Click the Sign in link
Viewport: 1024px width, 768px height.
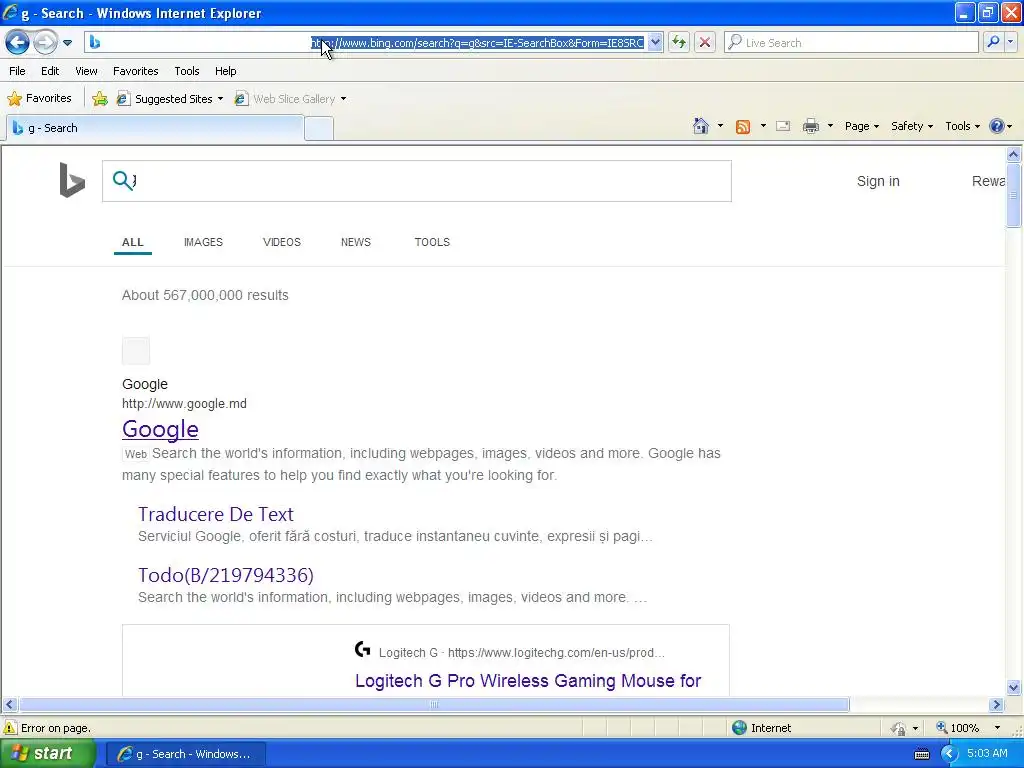pos(878,182)
